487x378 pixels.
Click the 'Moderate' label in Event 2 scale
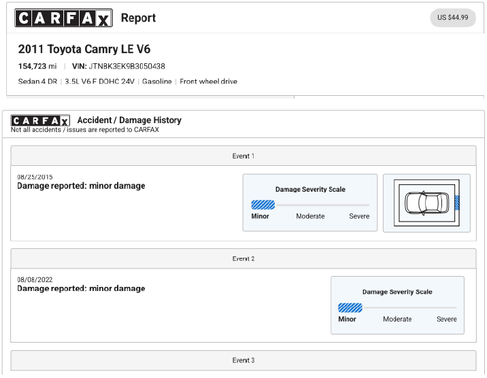click(397, 319)
